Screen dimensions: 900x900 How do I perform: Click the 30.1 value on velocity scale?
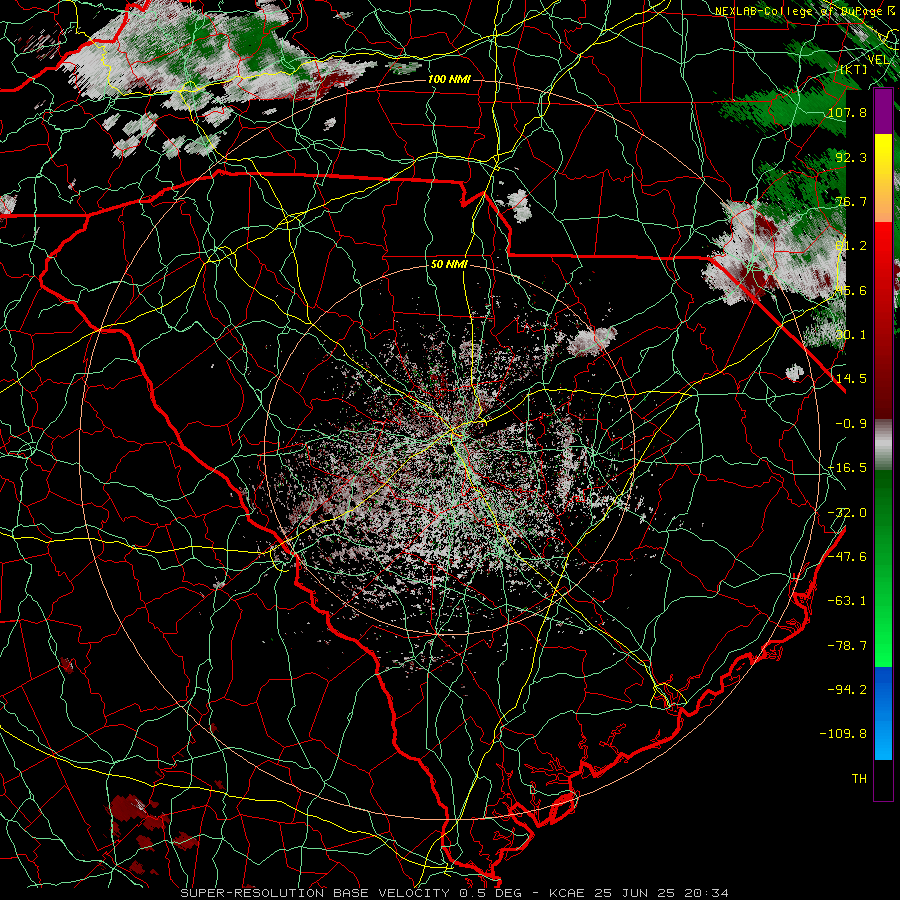(x=851, y=334)
